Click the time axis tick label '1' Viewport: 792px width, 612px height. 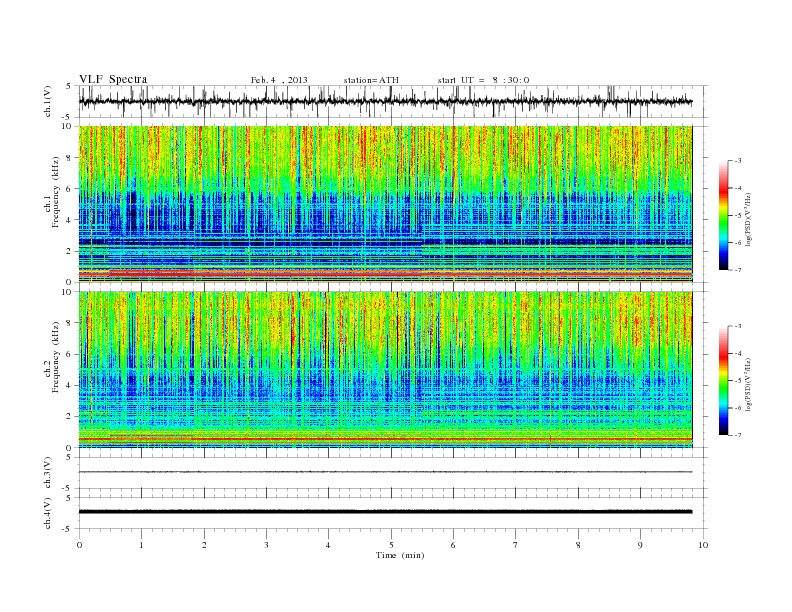[x=141, y=545]
